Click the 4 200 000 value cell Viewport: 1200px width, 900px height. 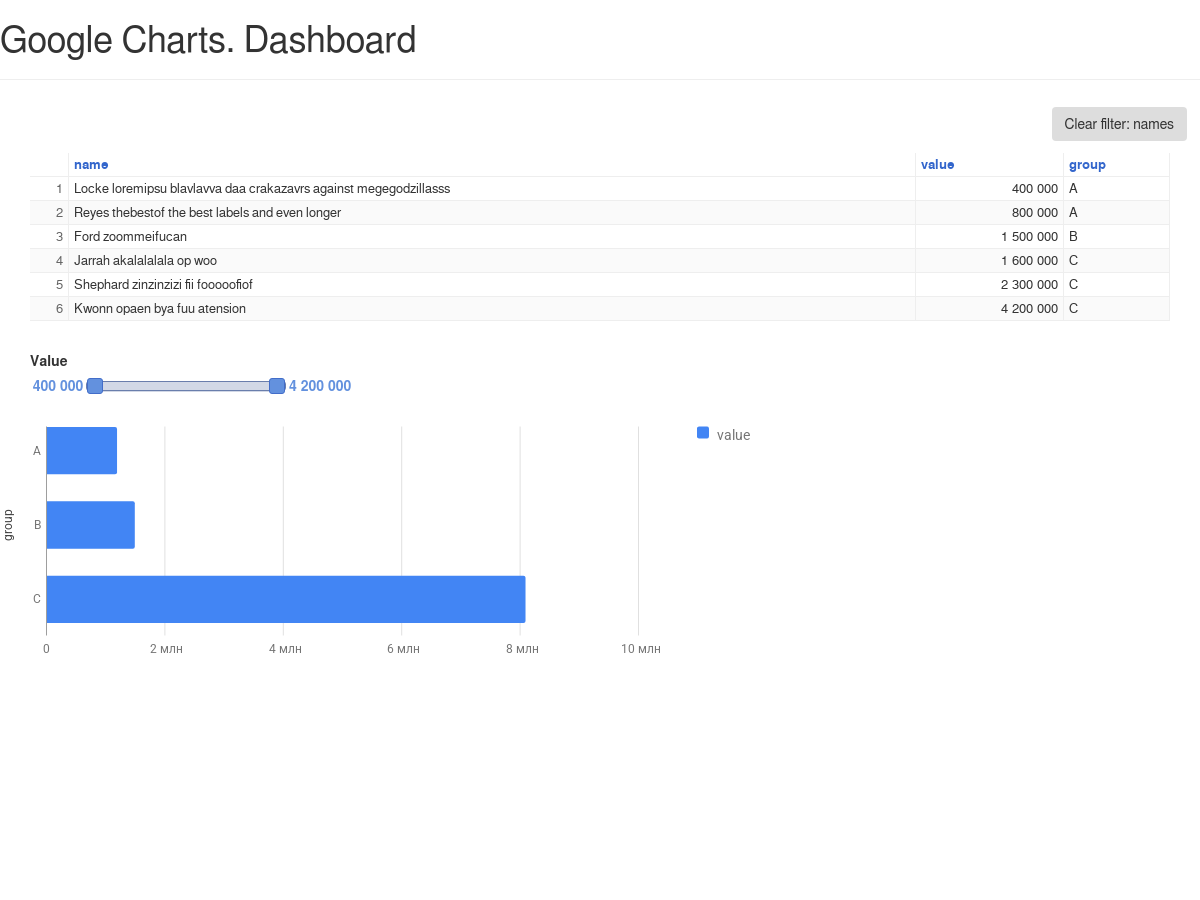(1029, 309)
